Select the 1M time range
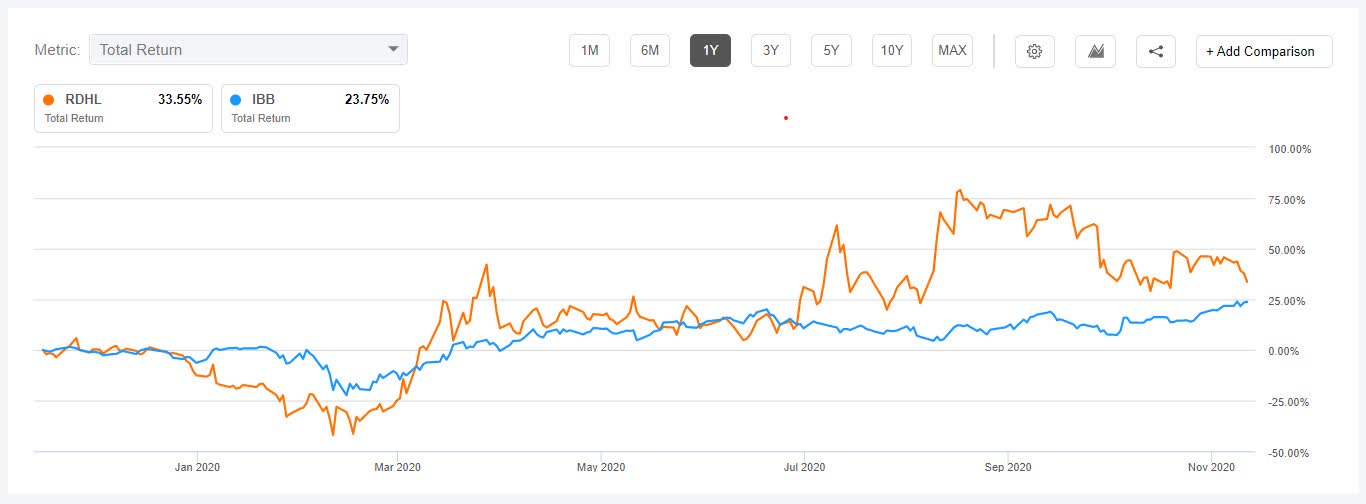Screen dimensions: 1366x504 point(589,50)
